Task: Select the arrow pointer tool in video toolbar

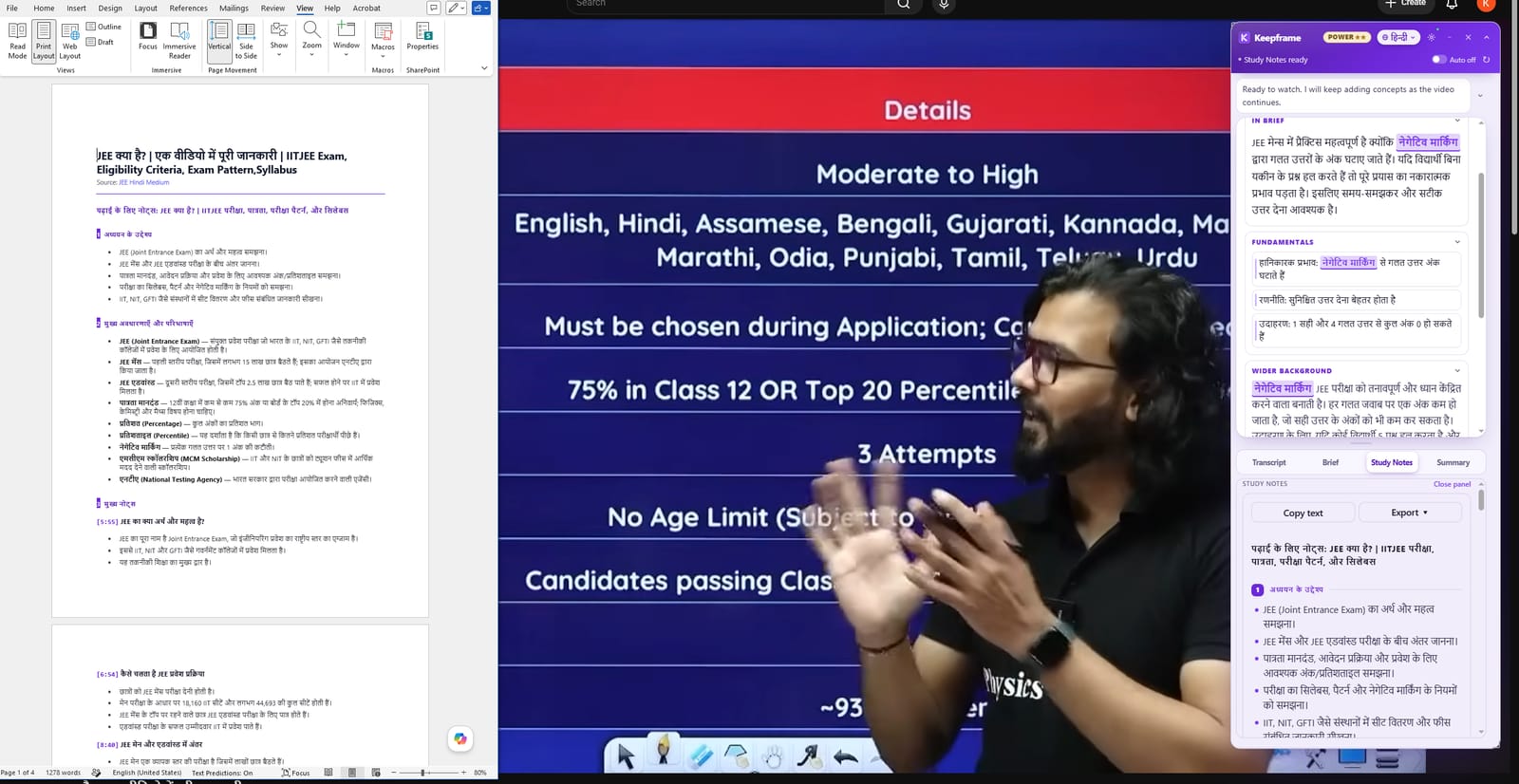Action: 626,756
